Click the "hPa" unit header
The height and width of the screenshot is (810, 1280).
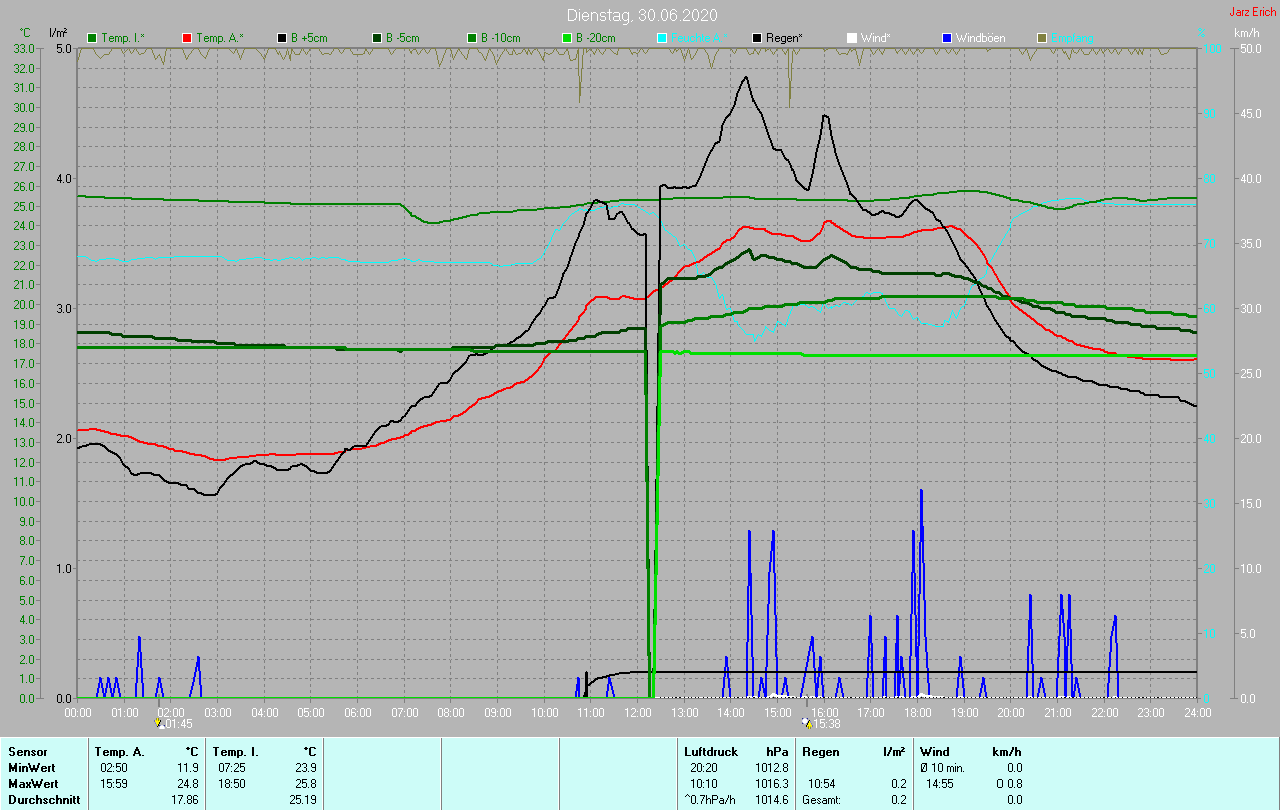click(x=777, y=751)
